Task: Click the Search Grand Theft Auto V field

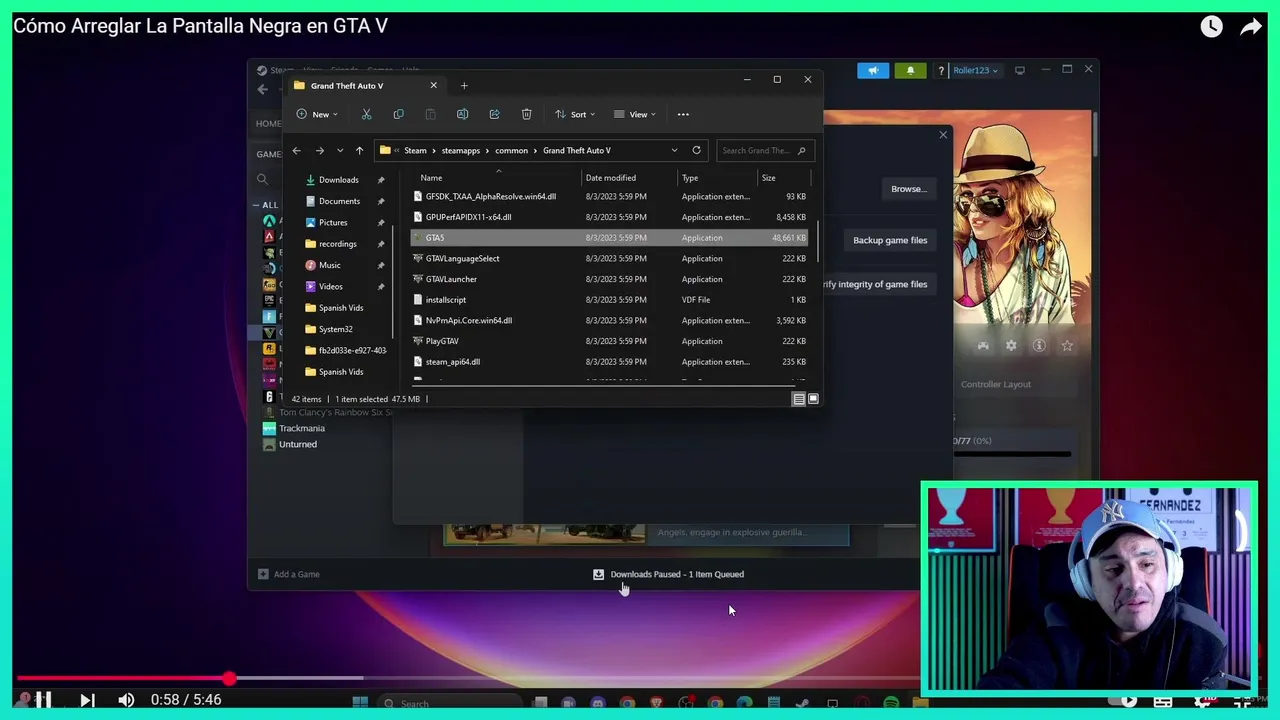Action: [765, 150]
